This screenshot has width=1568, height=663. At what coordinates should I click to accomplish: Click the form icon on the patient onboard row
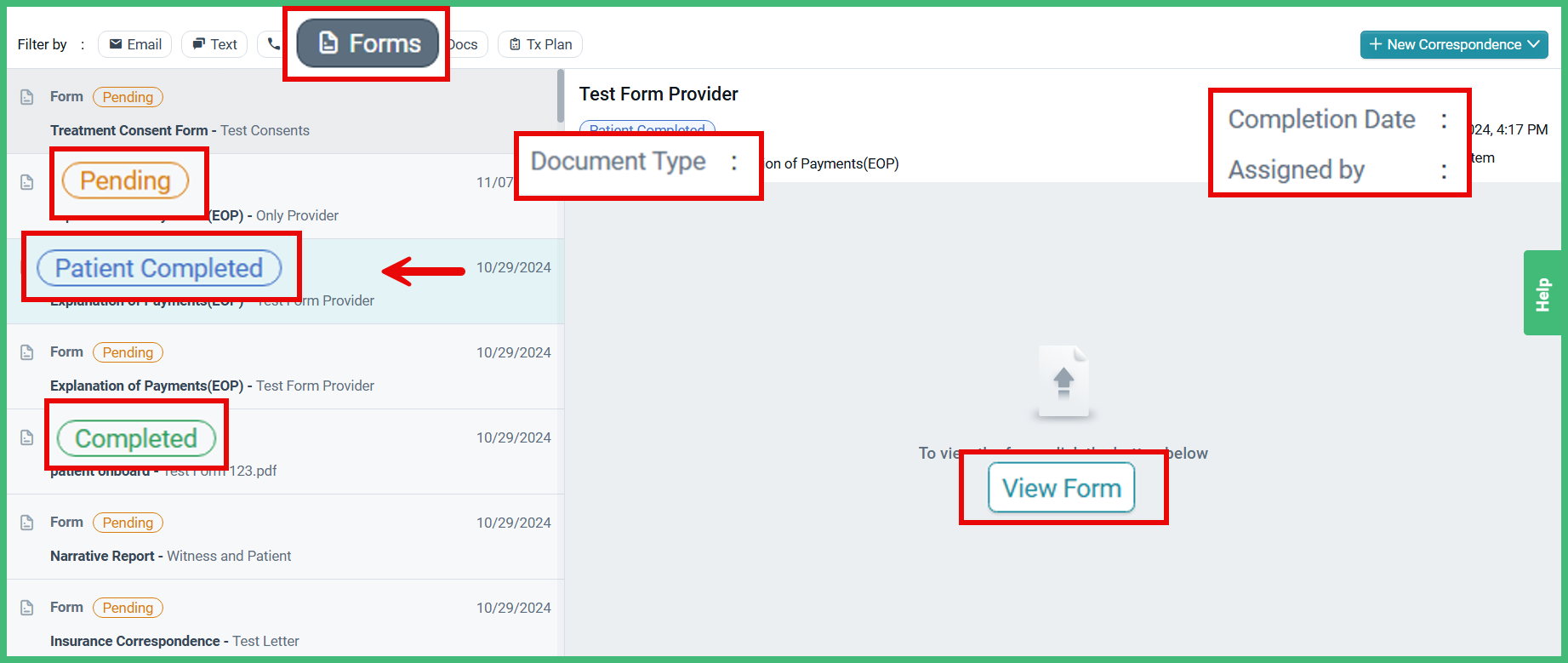[x=27, y=437]
